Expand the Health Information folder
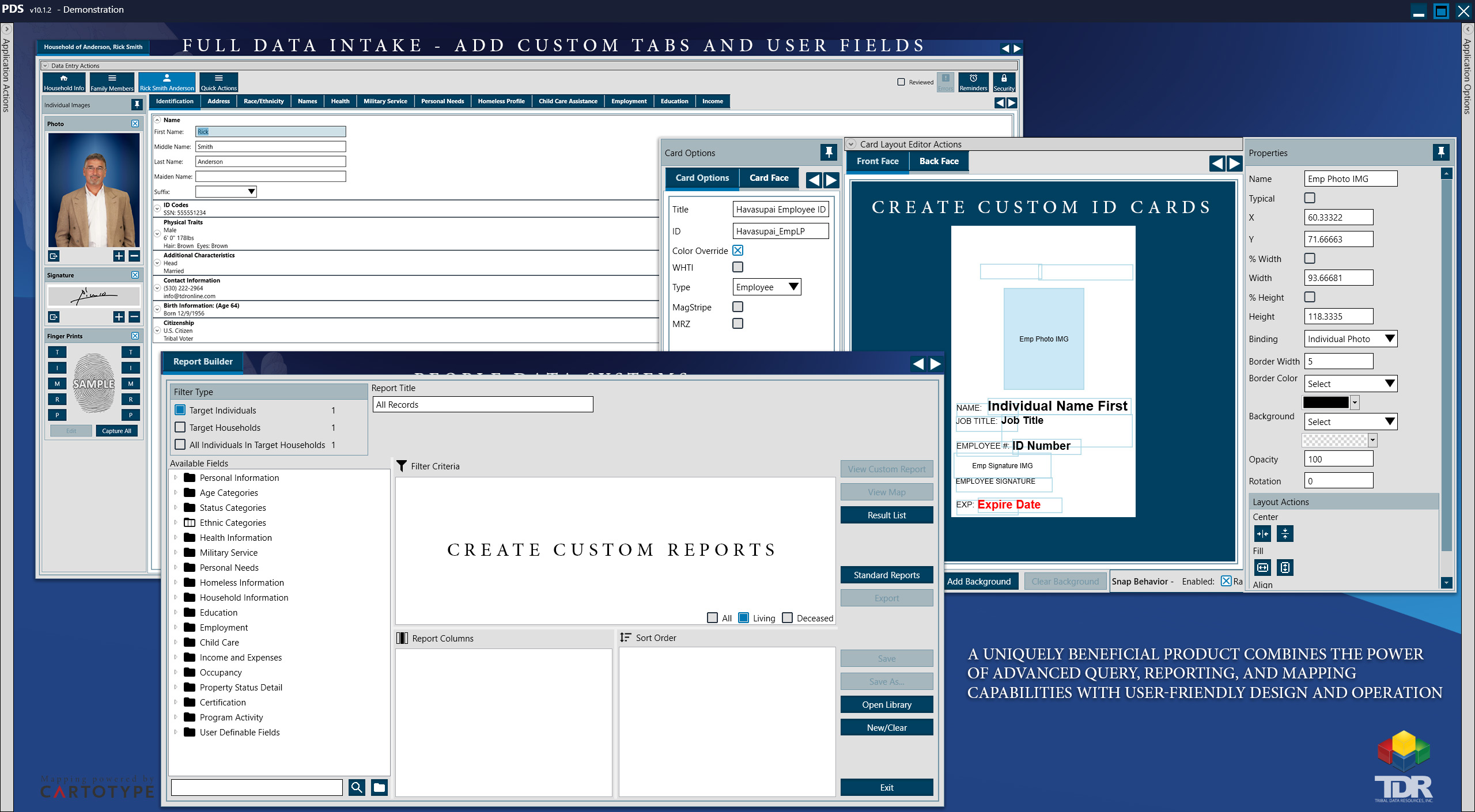This screenshot has height=812, width=1475. (x=176, y=537)
